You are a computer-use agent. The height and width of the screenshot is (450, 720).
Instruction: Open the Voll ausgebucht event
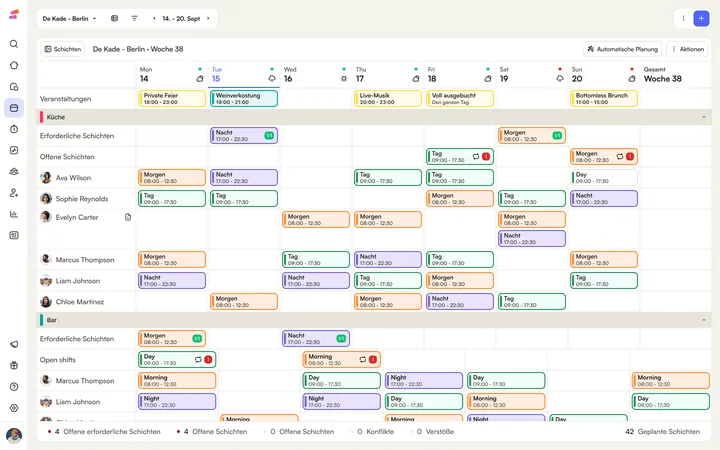pos(460,99)
